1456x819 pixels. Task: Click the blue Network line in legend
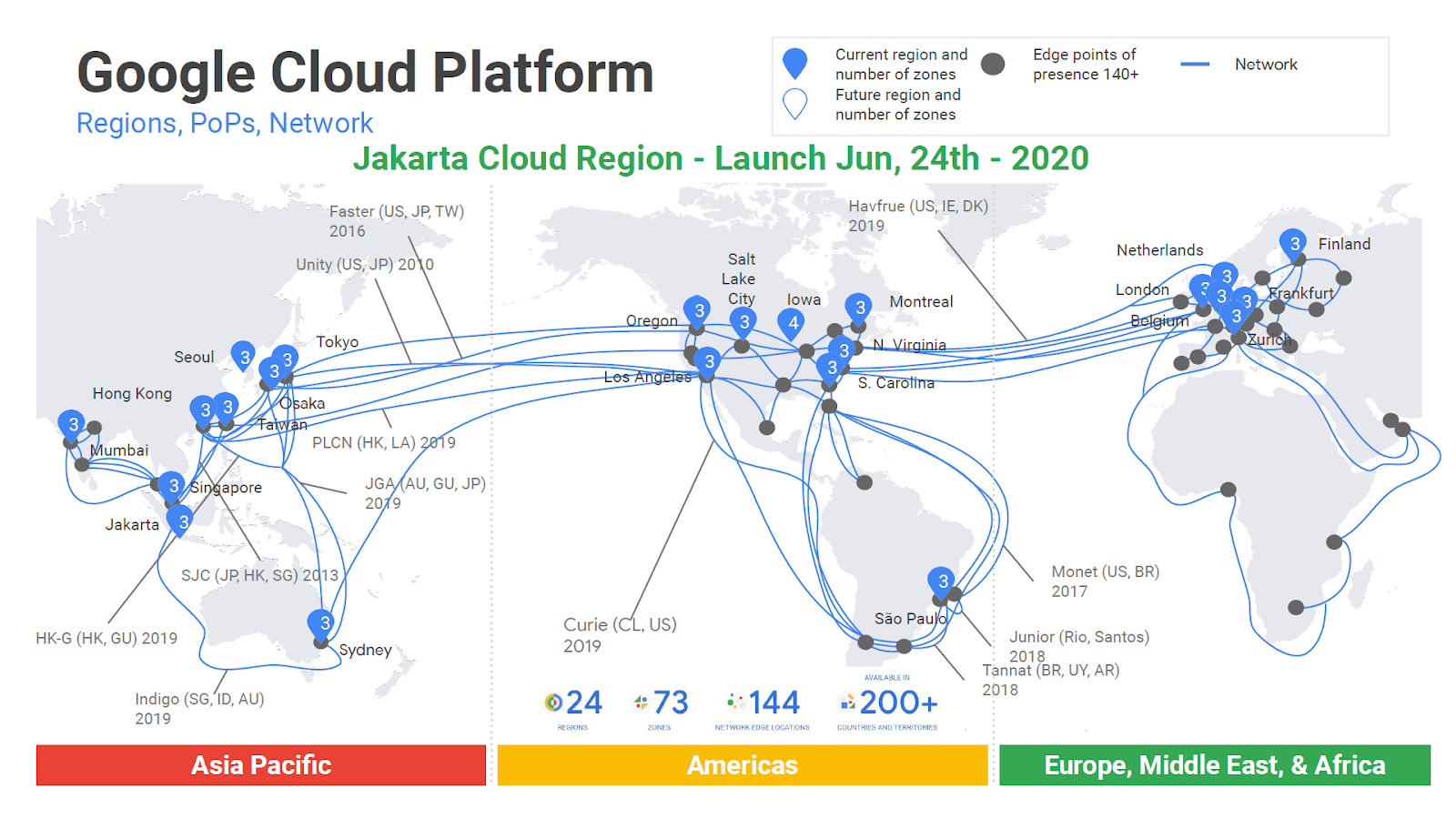[x=1195, y=65]
